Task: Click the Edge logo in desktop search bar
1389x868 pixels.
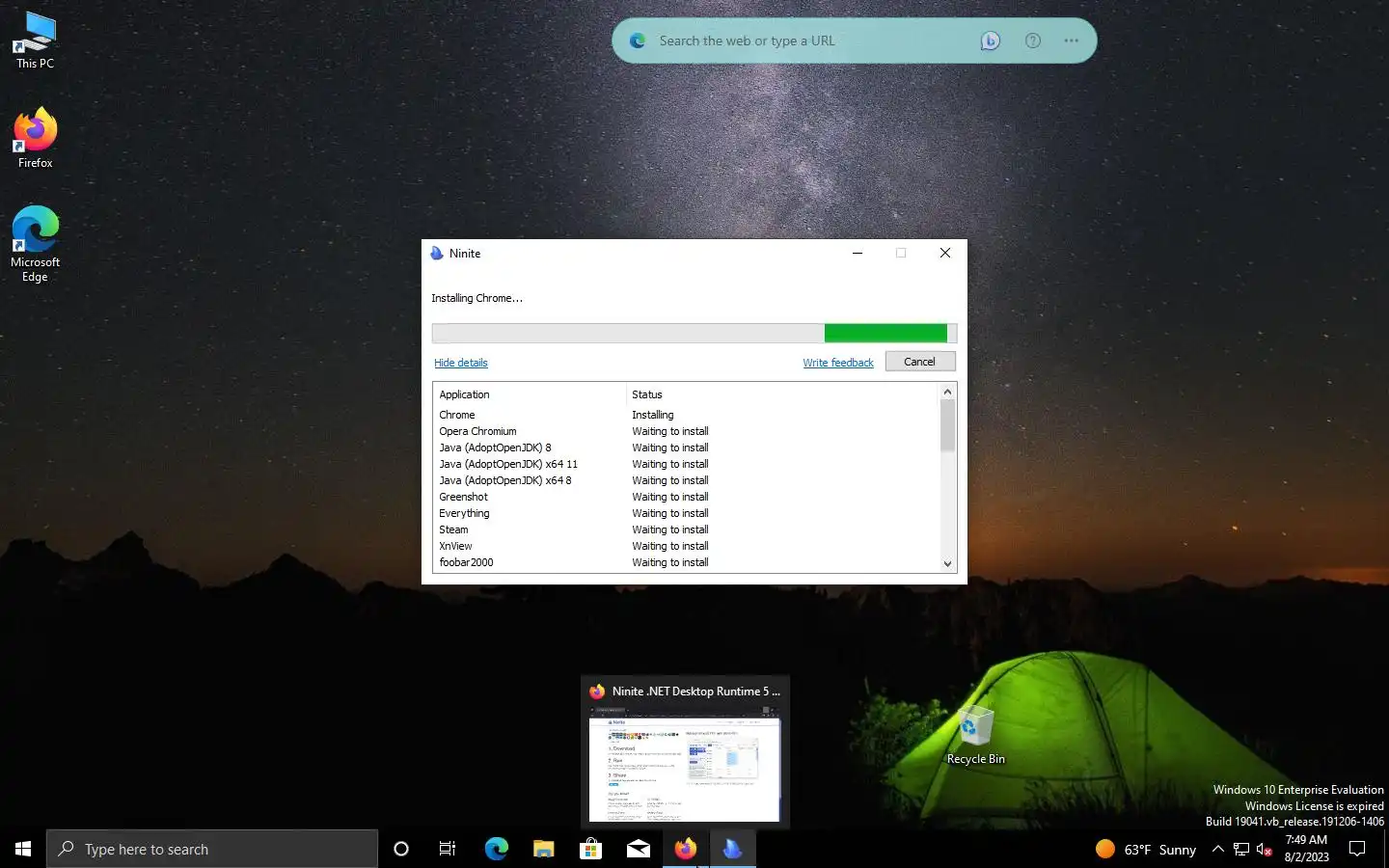Action: coord(638,41)
